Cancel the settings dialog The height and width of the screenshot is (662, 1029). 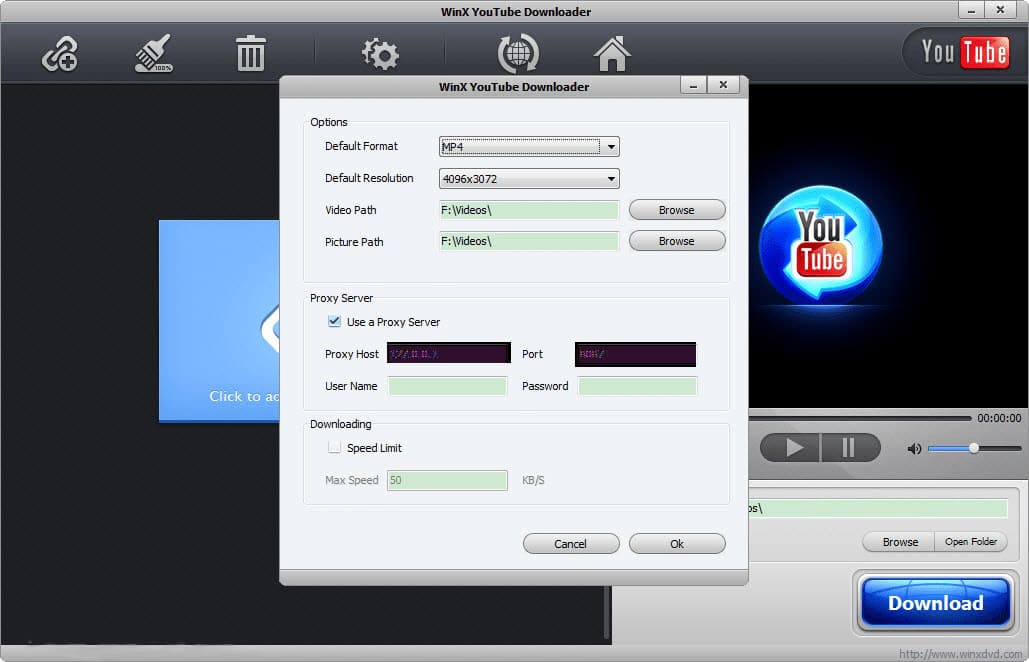(570, 544)
